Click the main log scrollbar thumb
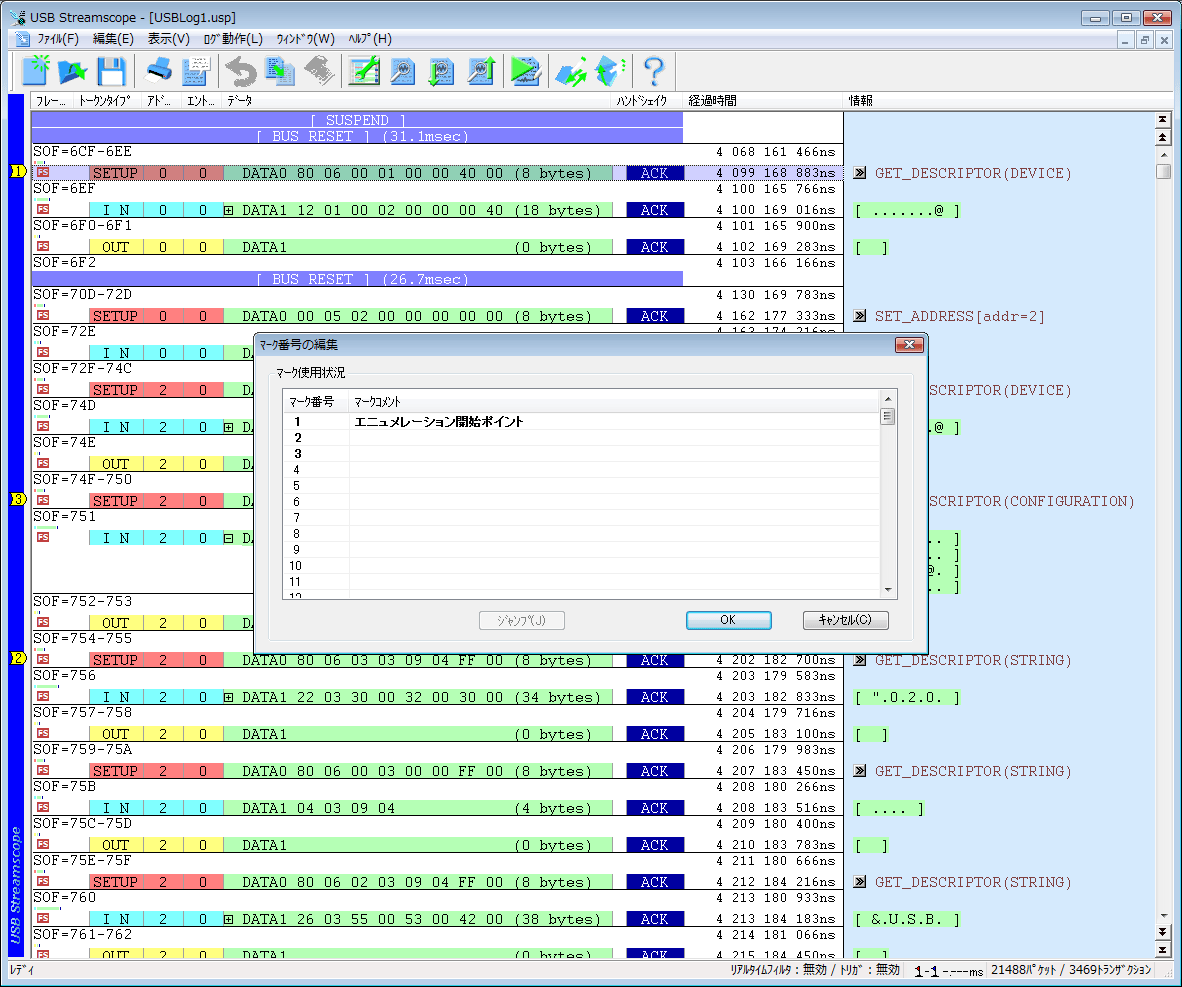1182x987 pixels. [1162, 171]
